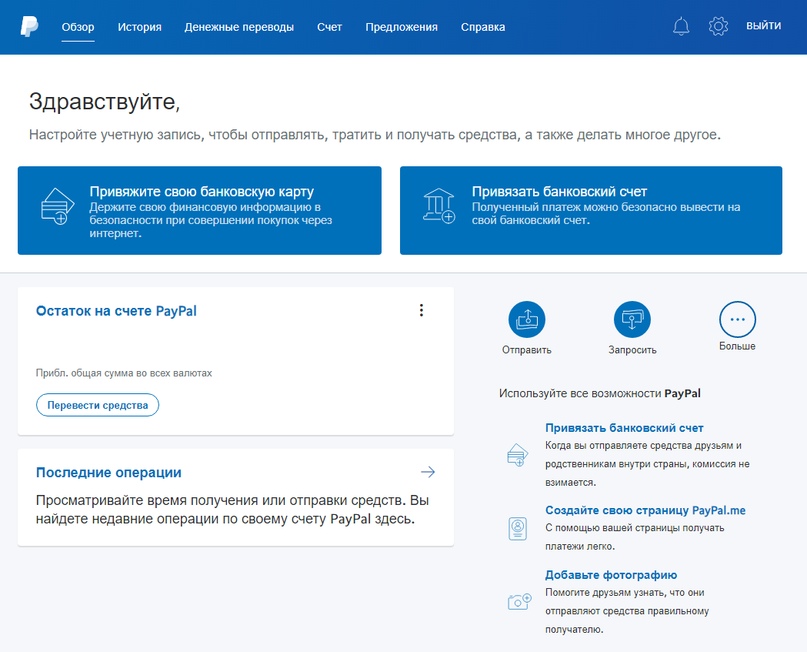Click the Добавьте фотографию link
The image size is (807, 652).
(611, 575)
